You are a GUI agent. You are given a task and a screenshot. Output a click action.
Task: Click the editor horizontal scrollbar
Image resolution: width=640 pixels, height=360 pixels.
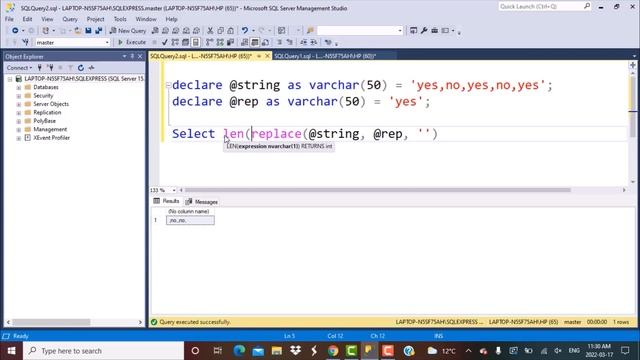[x=378, y=190]
